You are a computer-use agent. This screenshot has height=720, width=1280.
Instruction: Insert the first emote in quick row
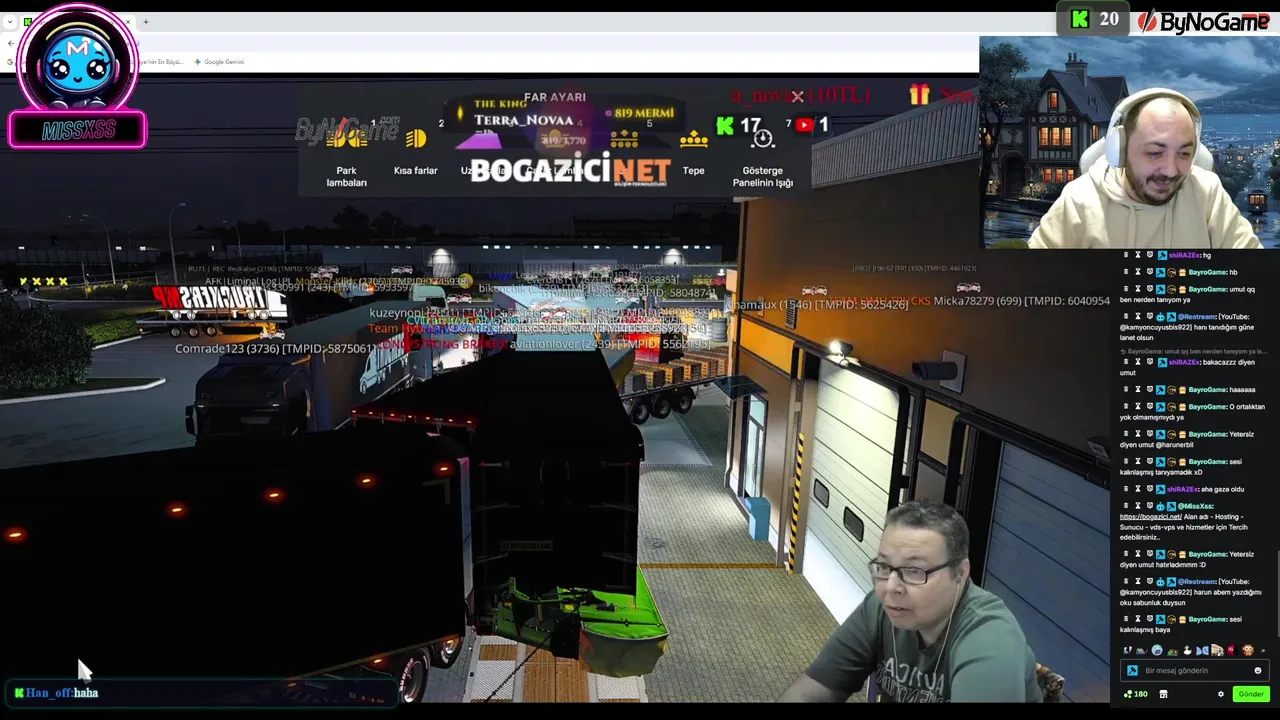(1127, 650)
